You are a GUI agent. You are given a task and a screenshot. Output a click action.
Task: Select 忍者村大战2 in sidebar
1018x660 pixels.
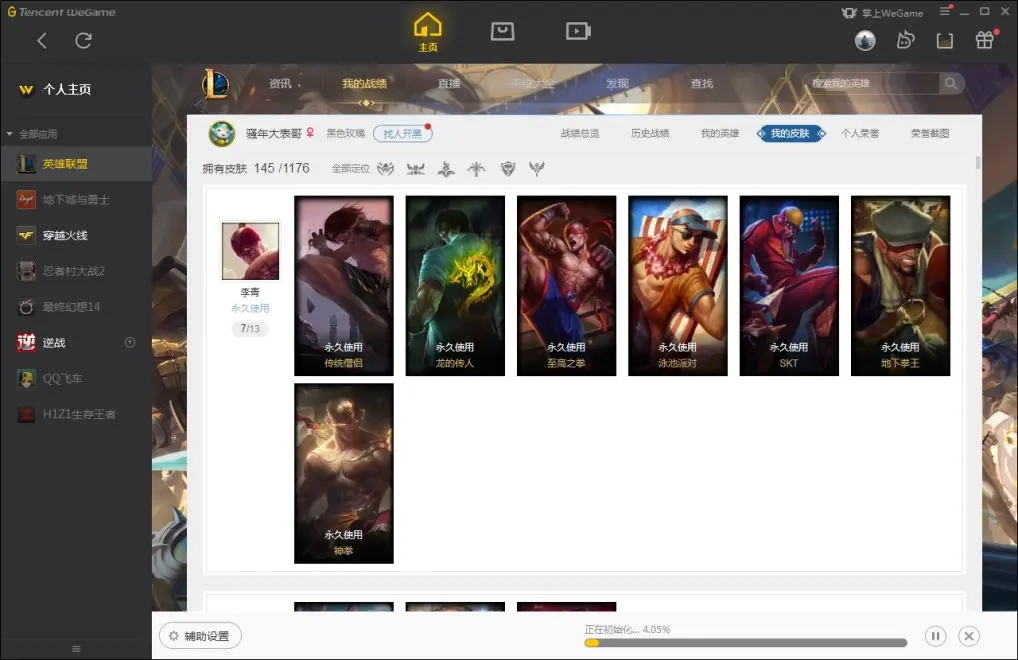[76, 271]
